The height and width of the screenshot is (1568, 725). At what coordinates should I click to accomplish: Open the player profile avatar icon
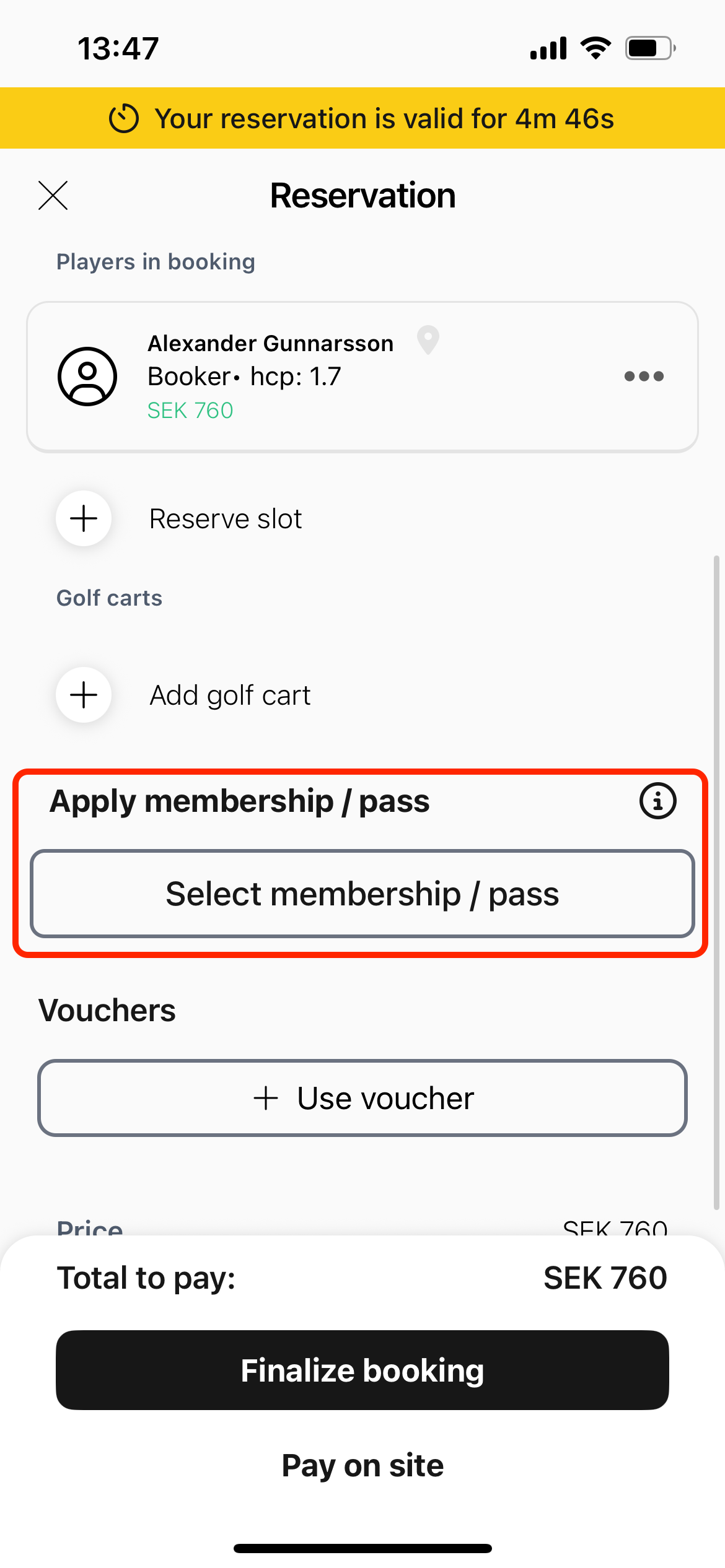[x=87, y=377]
